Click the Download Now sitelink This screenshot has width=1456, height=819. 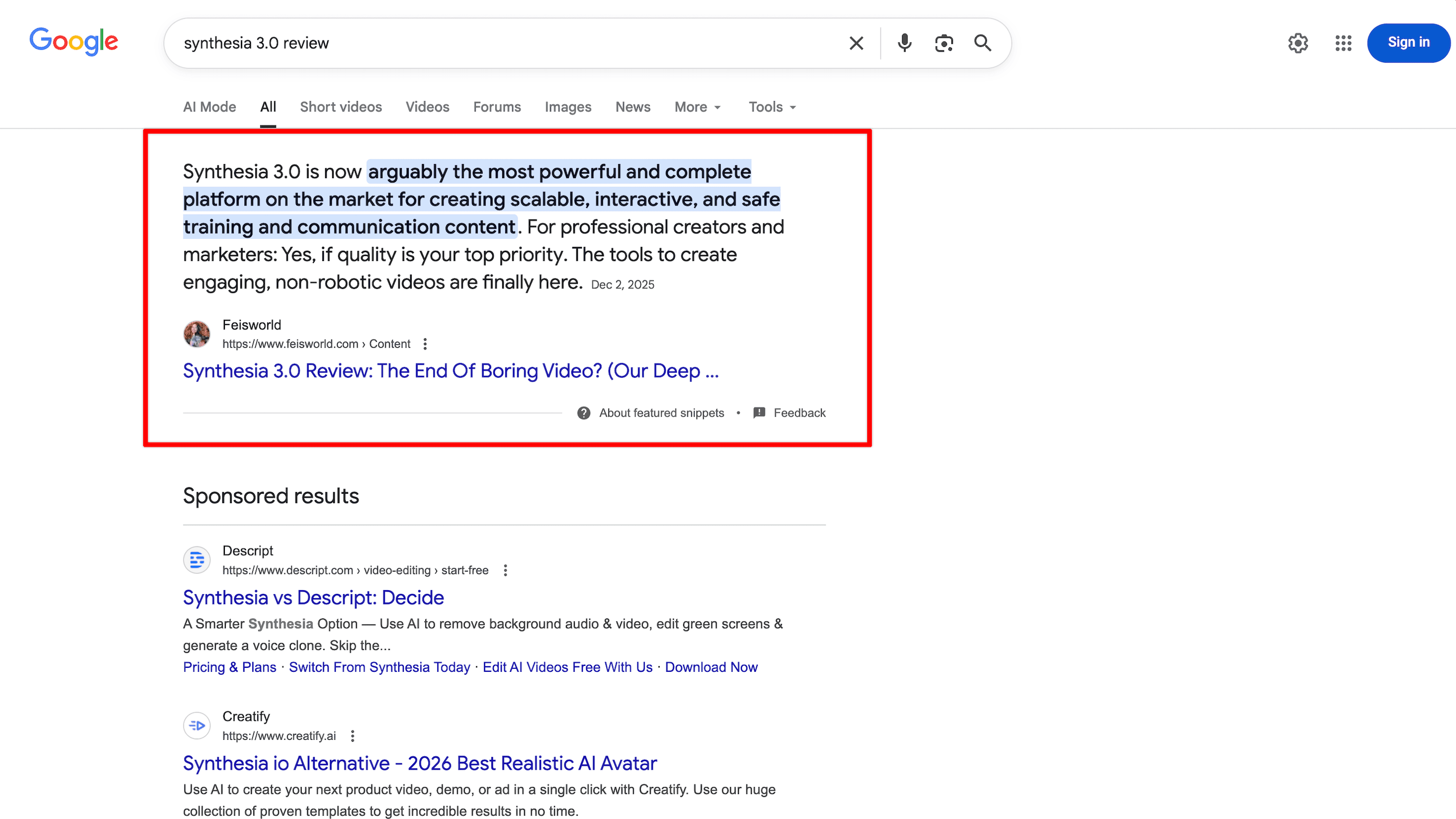(x=711, y=667)
